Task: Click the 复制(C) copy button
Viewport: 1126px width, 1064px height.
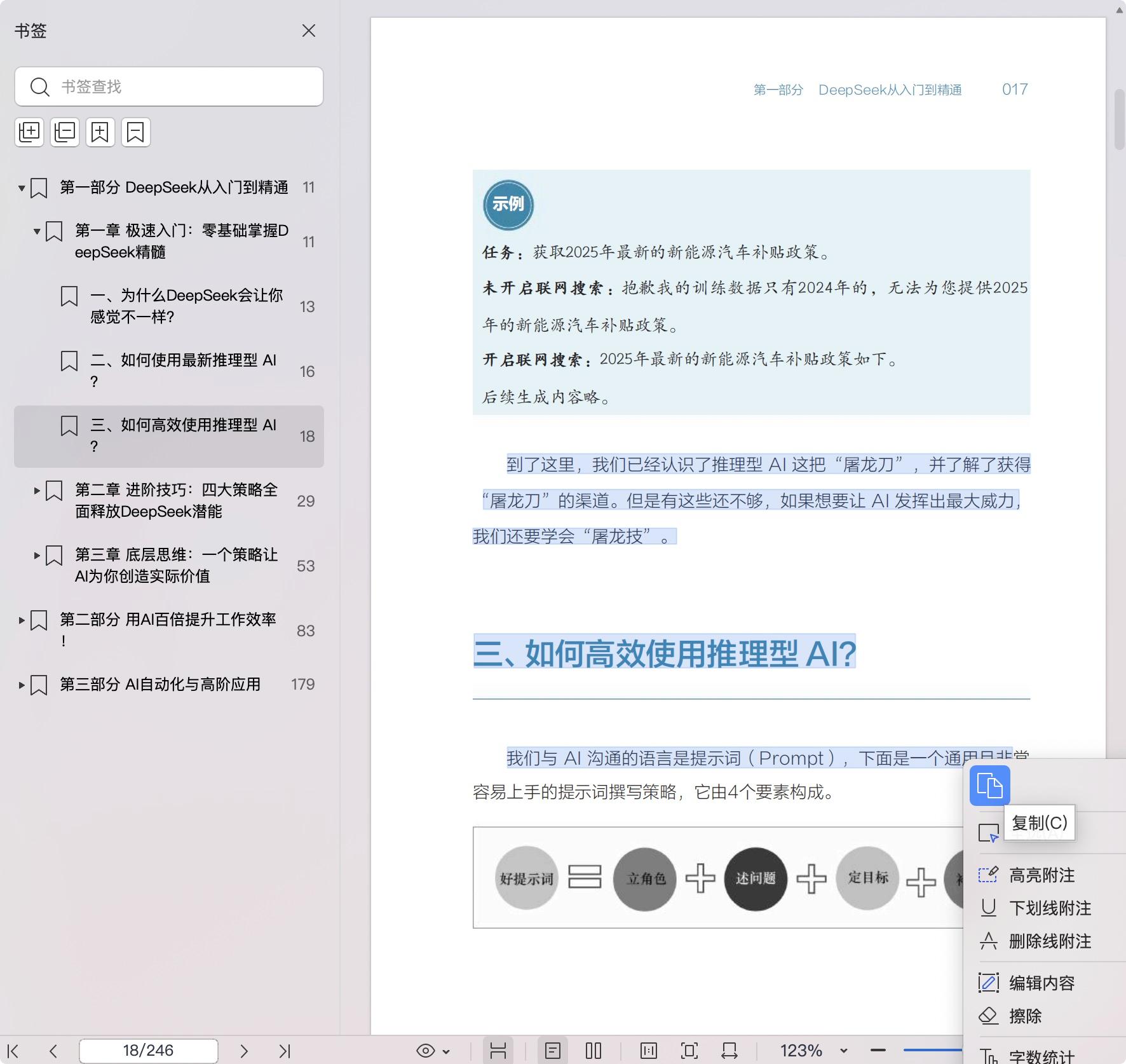Action: click(x=1040, y=822)
